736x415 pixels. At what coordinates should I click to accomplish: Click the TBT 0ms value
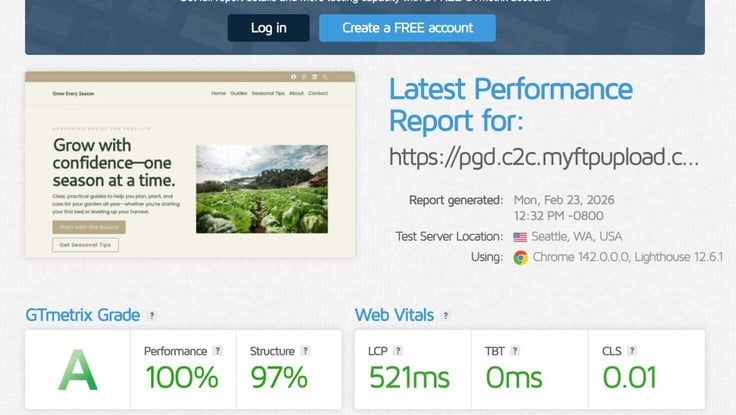(514, 377)
